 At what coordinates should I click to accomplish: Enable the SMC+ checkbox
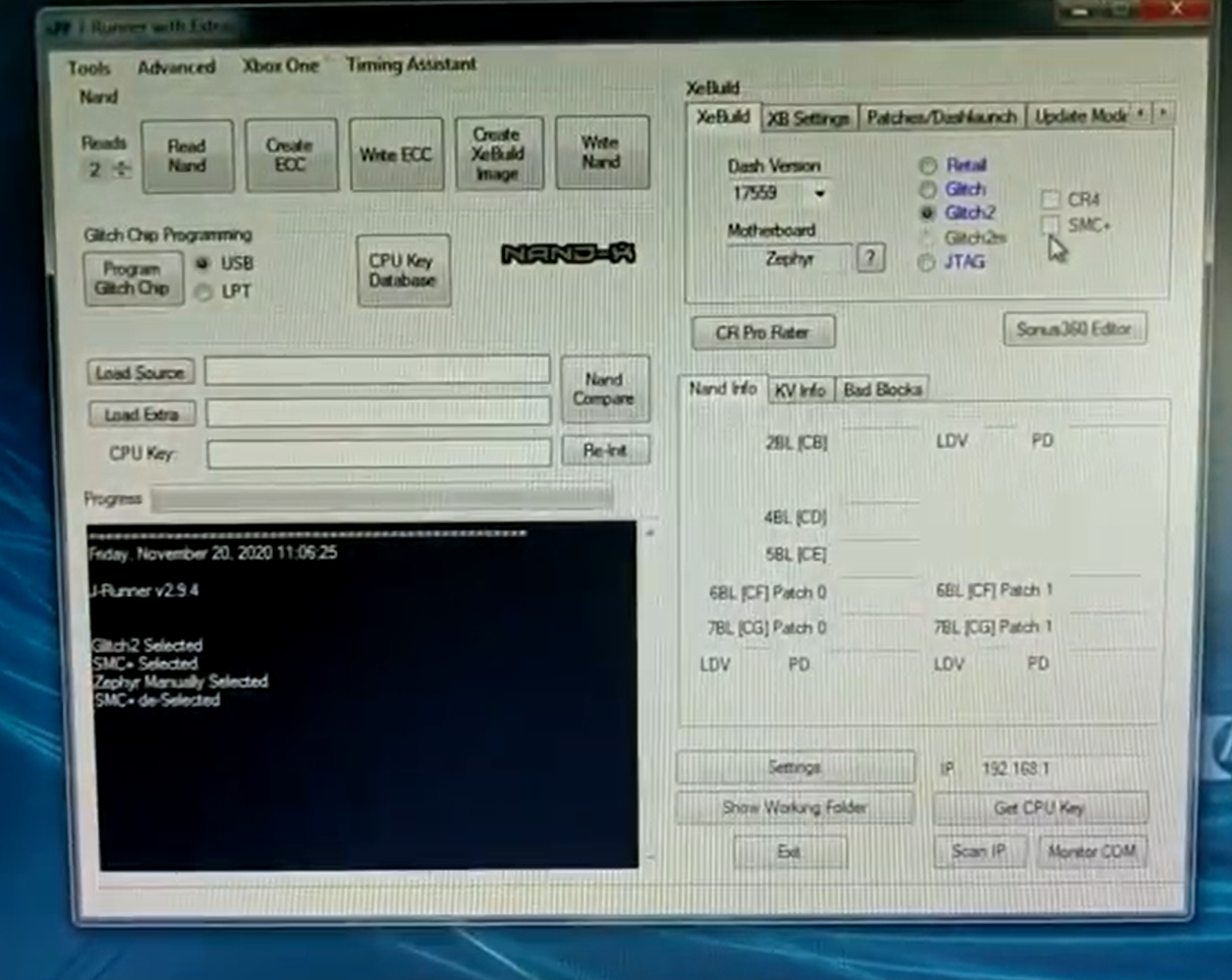tap(1050, 226)
